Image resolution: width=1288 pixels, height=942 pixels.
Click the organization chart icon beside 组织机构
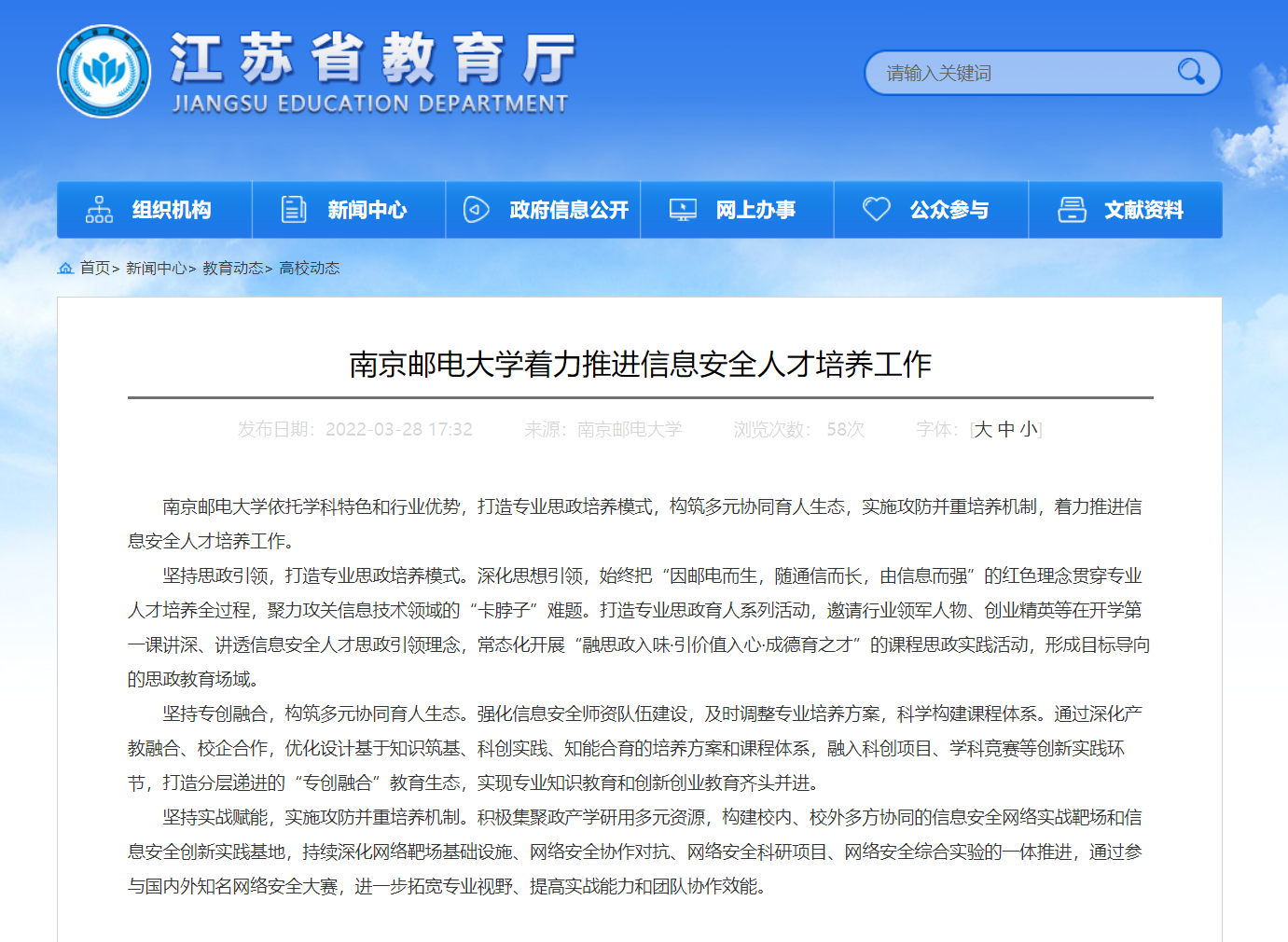point(99,210)
